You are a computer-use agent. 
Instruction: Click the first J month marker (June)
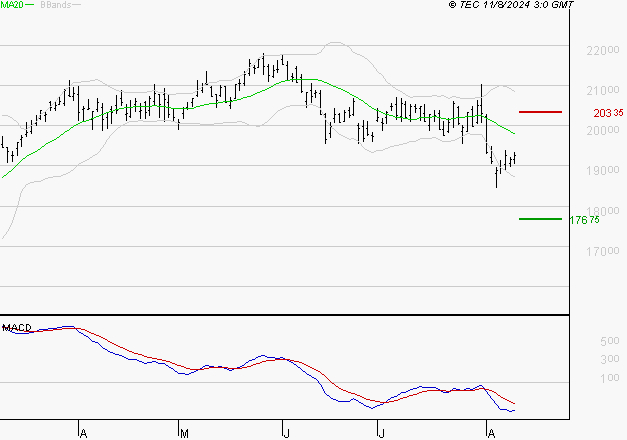pyautogui.click(x=286, y=434)
